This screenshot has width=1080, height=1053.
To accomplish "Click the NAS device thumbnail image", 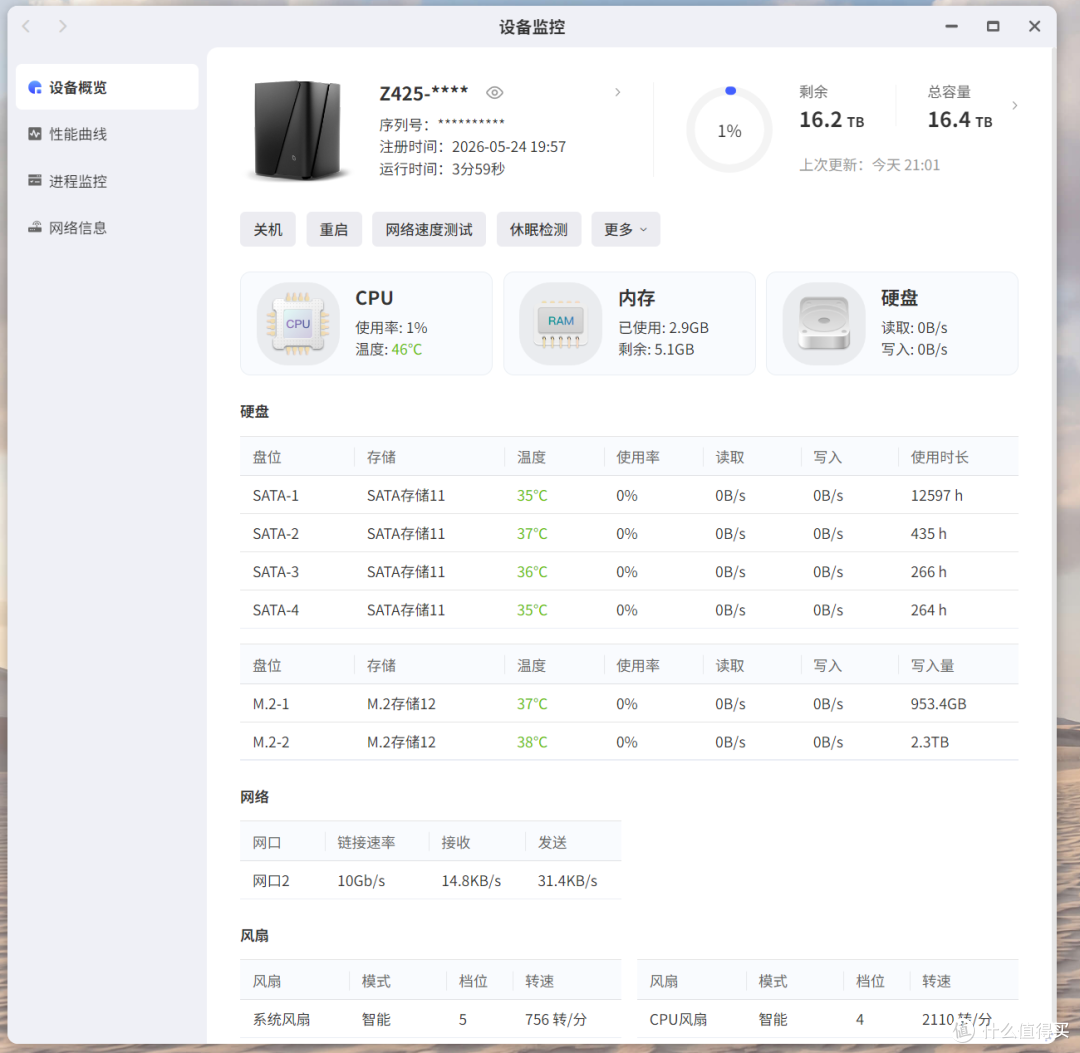I will [298, 130].
